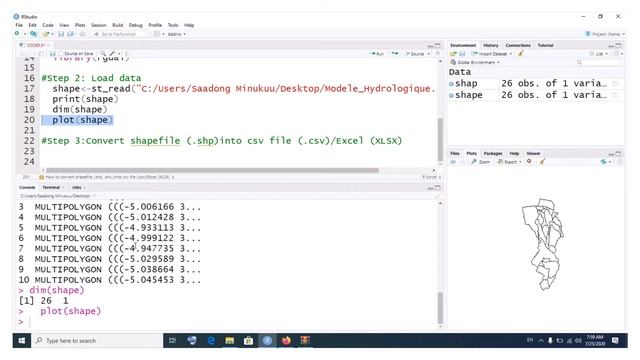
Task: Click the re-run previous code icon
Action: (395, 53)
